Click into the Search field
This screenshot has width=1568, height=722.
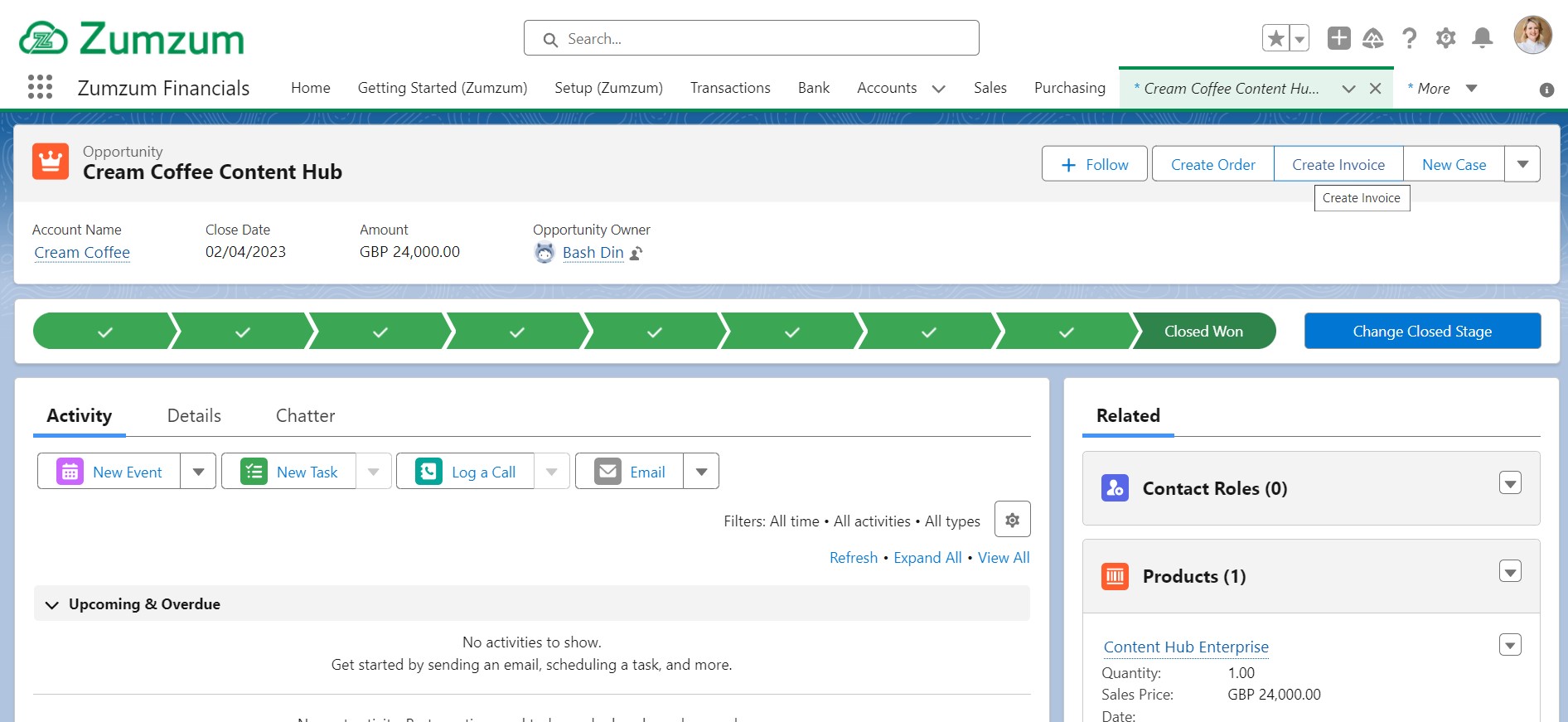click(752, 38)
